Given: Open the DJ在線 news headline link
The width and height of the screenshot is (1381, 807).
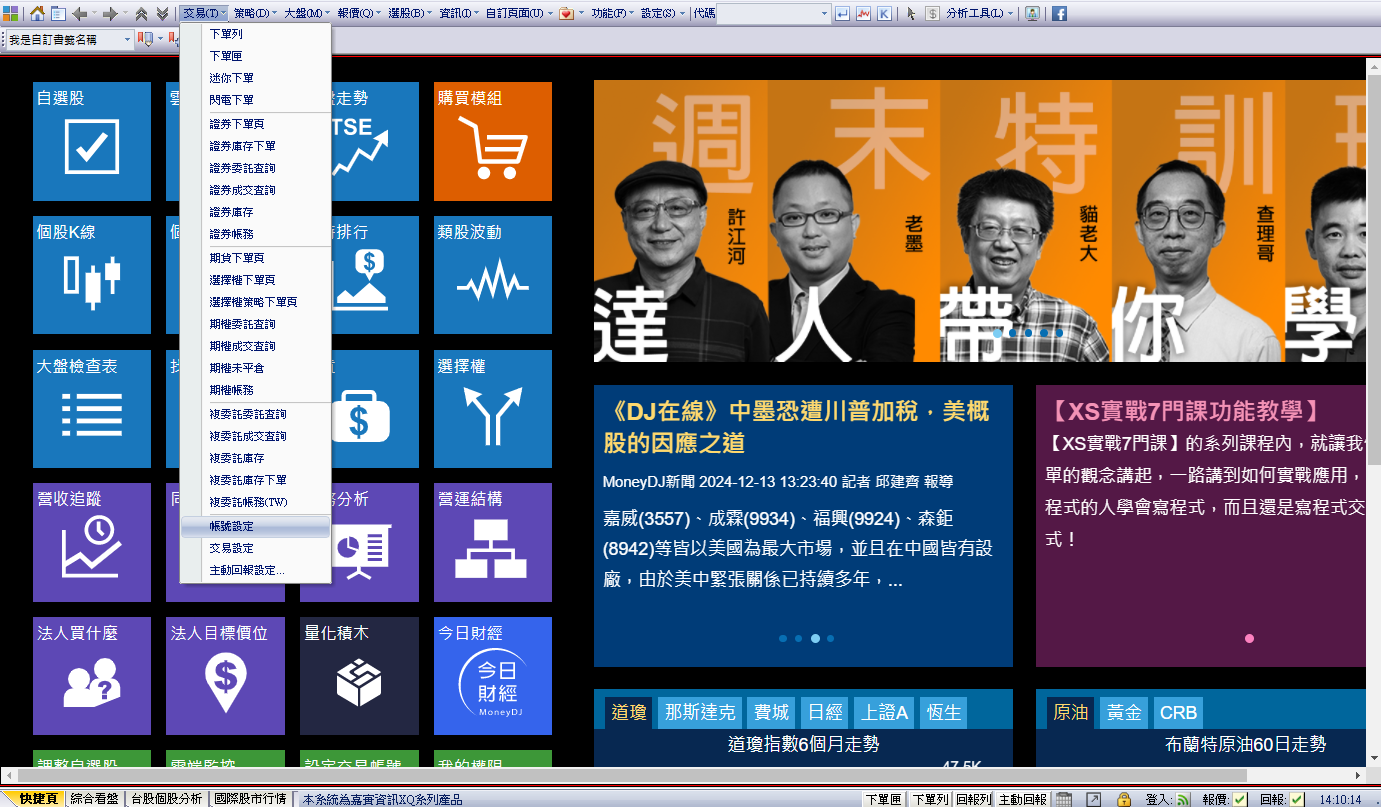Looking at the screenshot, I should [x=796, y=427].
